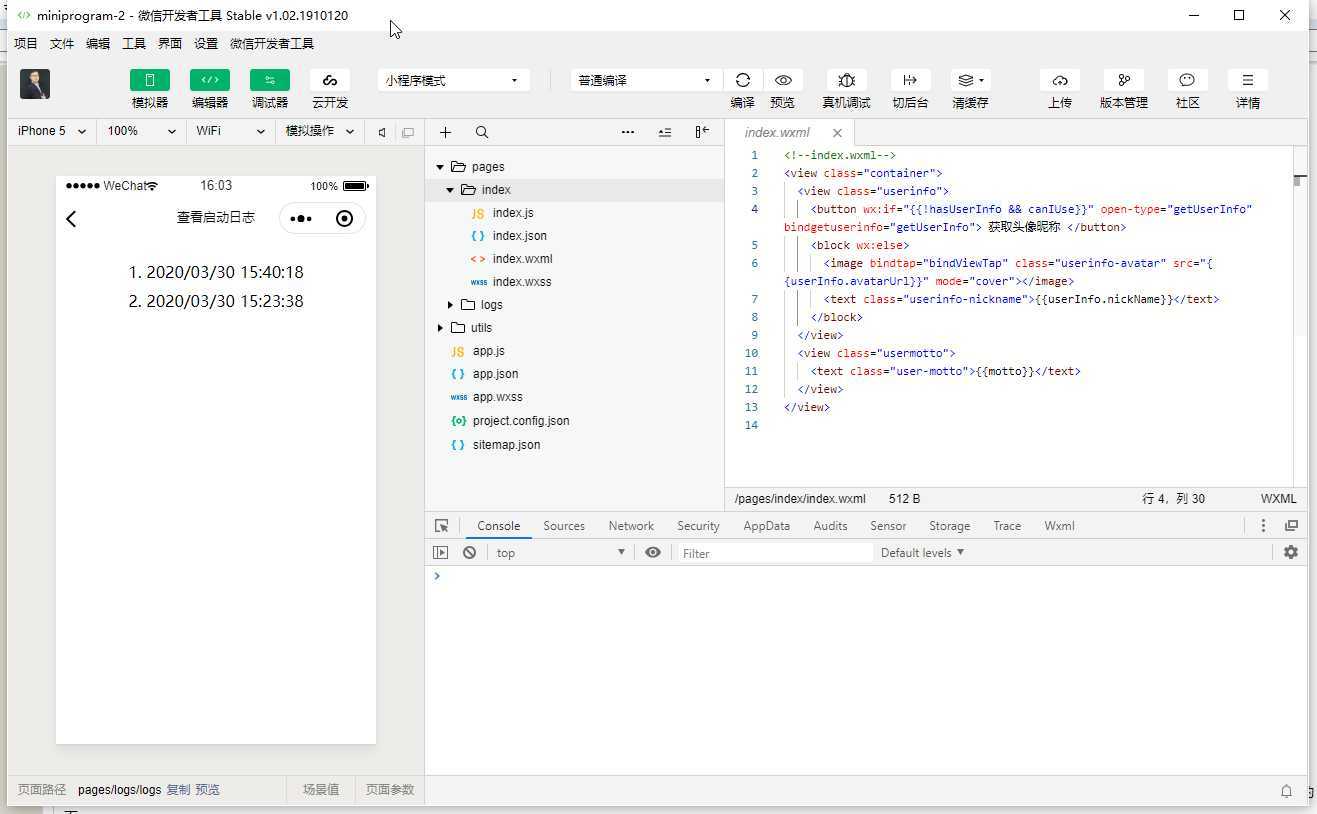Collapse the pages folder
Image resolution: width=1317 pixels, height=814 pixels.
(440, 167)
